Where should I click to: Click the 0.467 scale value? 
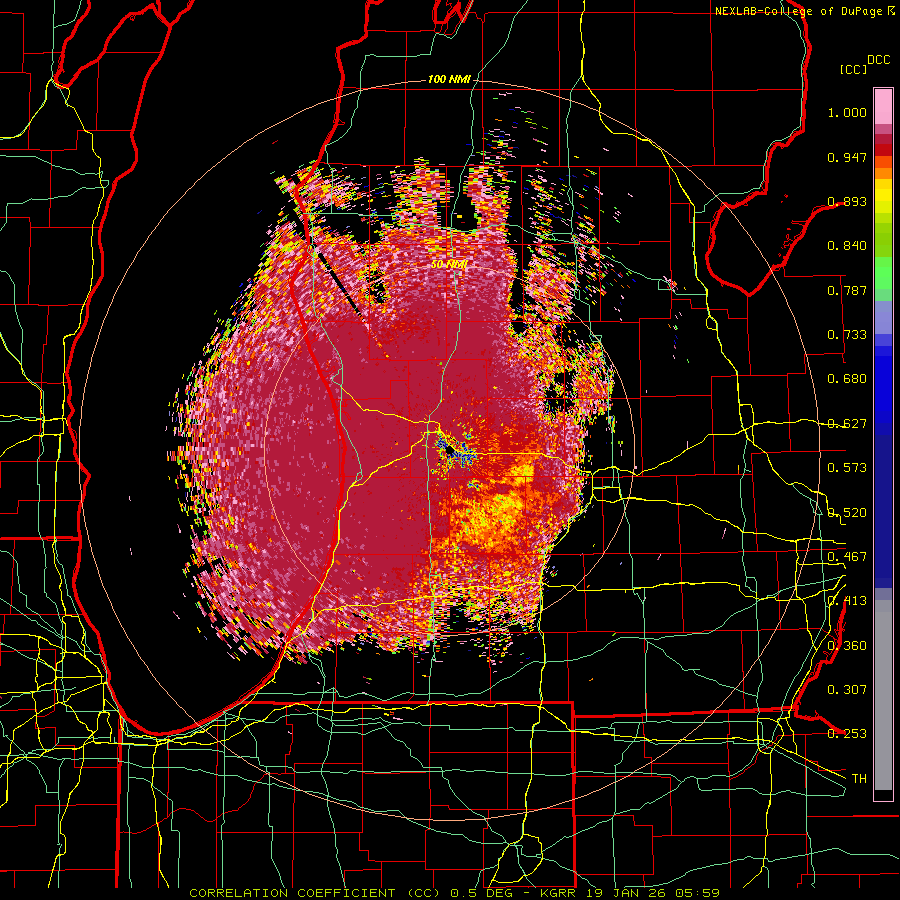pos(847,557)
